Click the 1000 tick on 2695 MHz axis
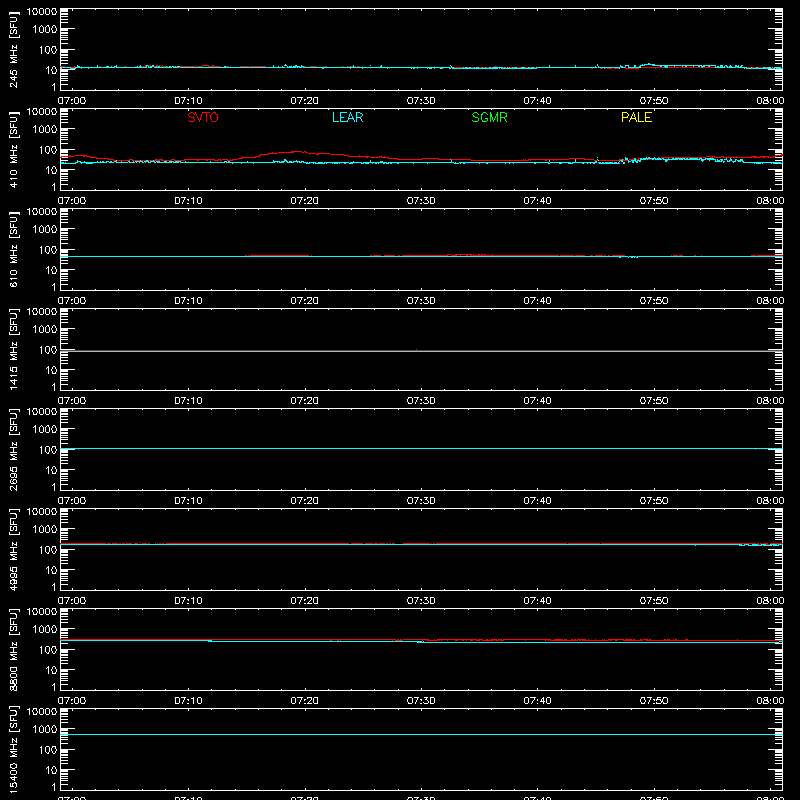Viewport: 800px width, 800px height. 45,430
